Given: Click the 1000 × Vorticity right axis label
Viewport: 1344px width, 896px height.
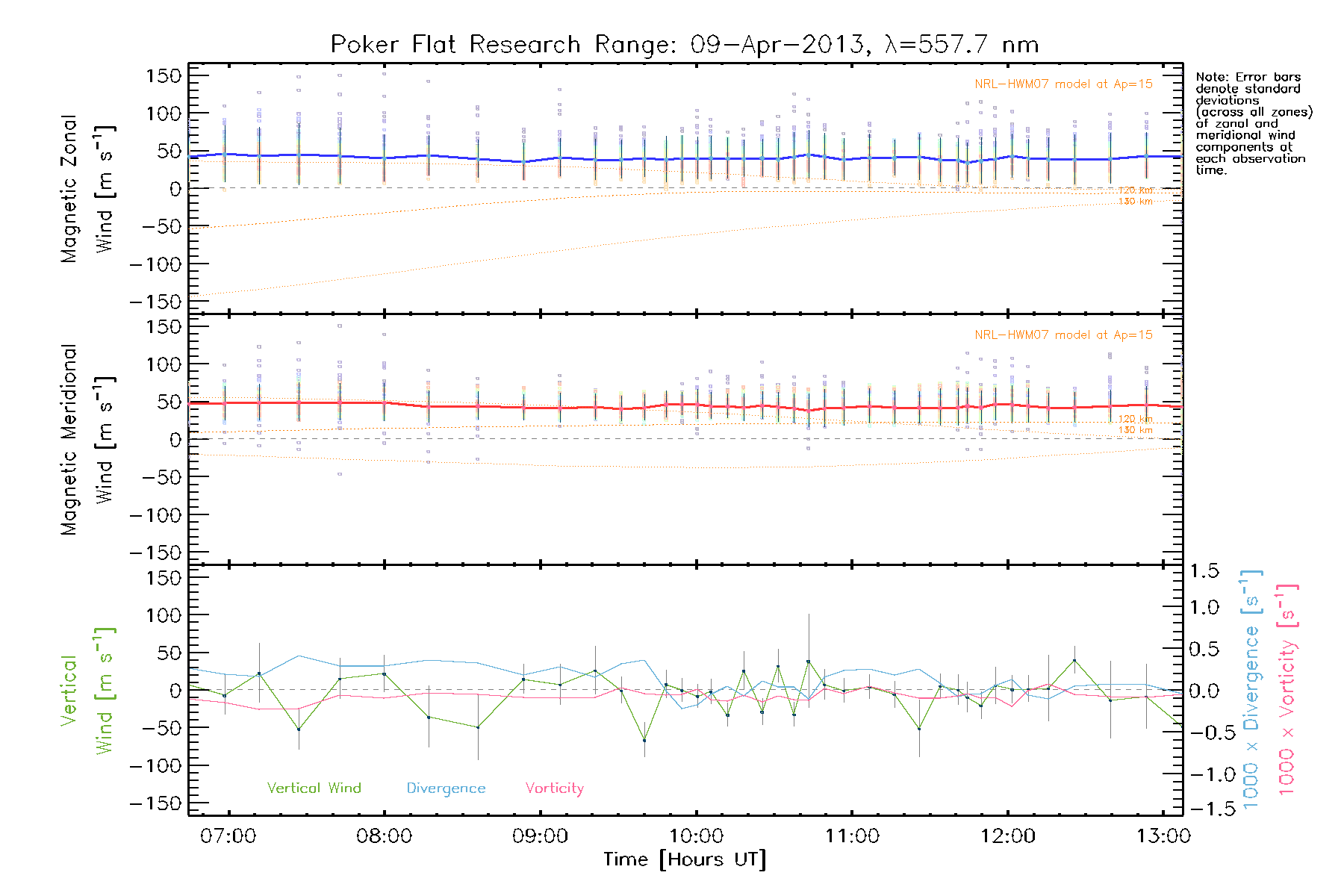Looking at the screenshot, I should pos(1287,690).
